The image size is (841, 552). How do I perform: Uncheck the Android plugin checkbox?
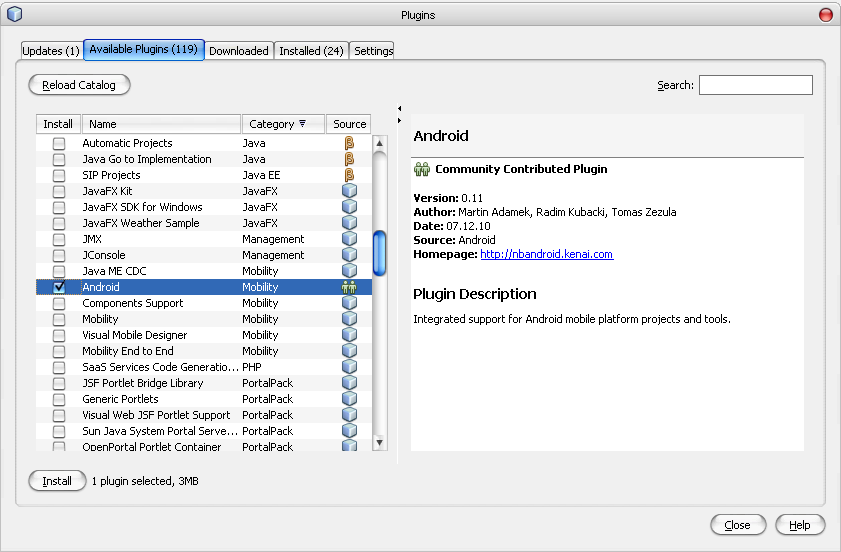click(x=59, y=288)
